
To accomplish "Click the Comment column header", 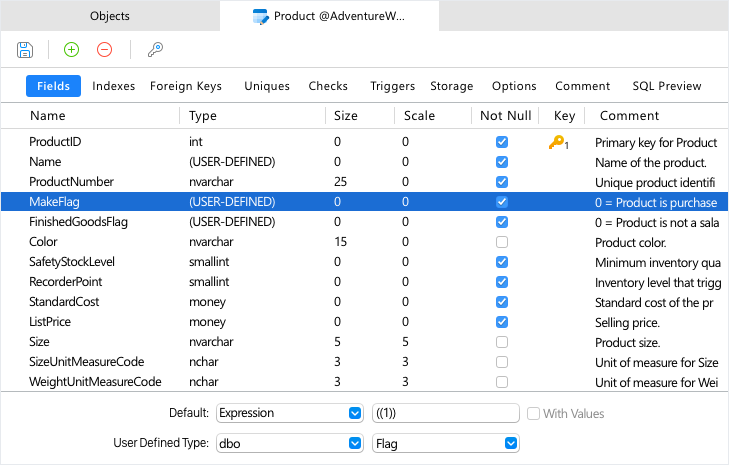I will tap(629, 116).
